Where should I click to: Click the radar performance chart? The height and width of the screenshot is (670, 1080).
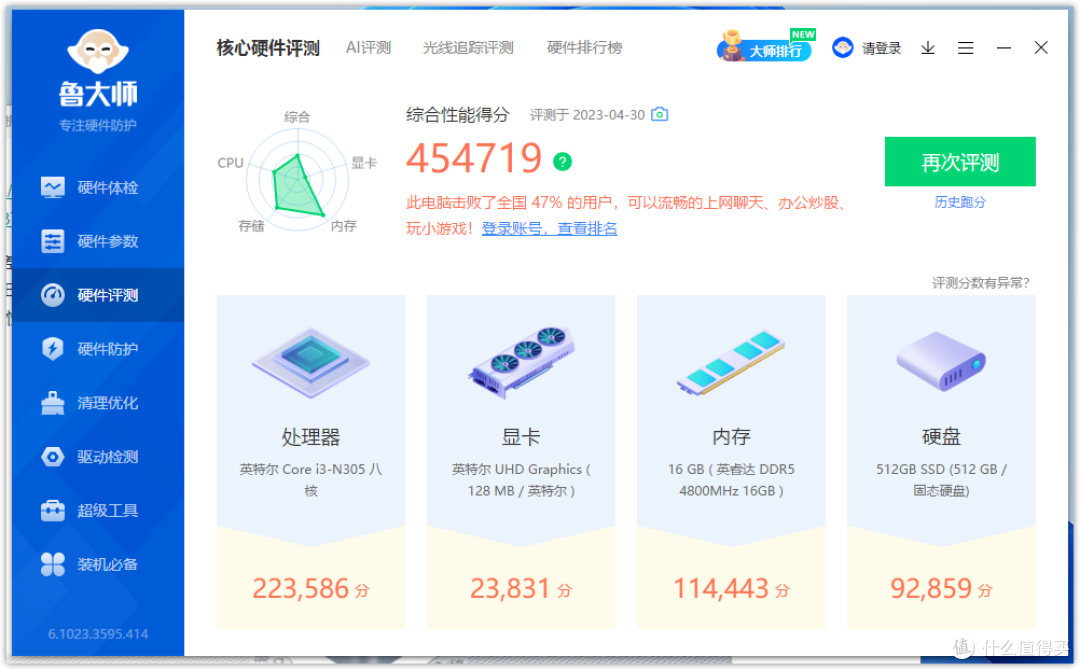pos(298,182)
